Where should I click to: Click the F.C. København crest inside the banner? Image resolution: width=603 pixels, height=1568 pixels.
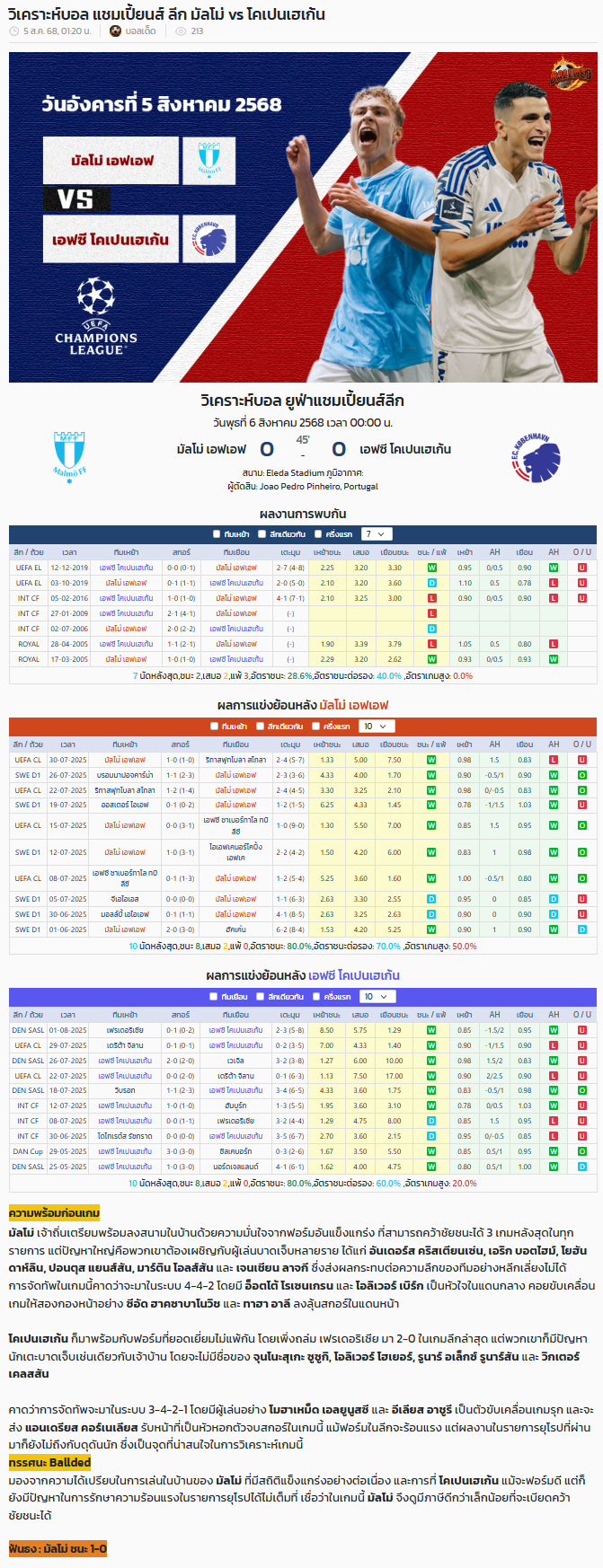[x=208, y=238]
